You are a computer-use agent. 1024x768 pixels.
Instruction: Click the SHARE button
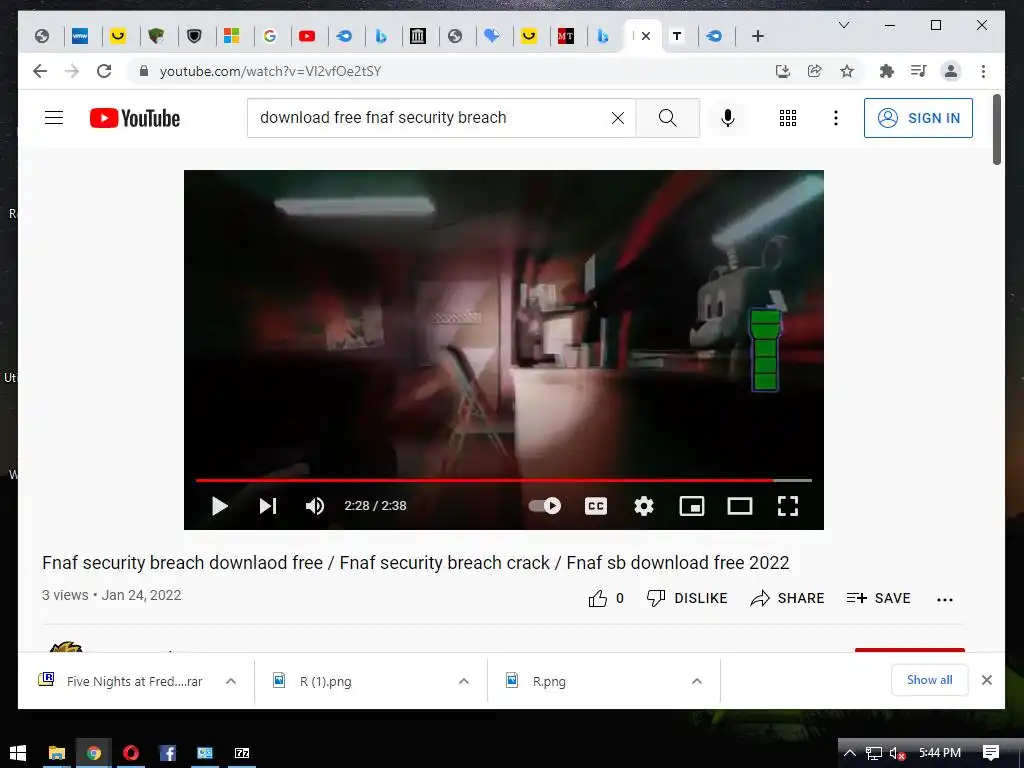787,598
